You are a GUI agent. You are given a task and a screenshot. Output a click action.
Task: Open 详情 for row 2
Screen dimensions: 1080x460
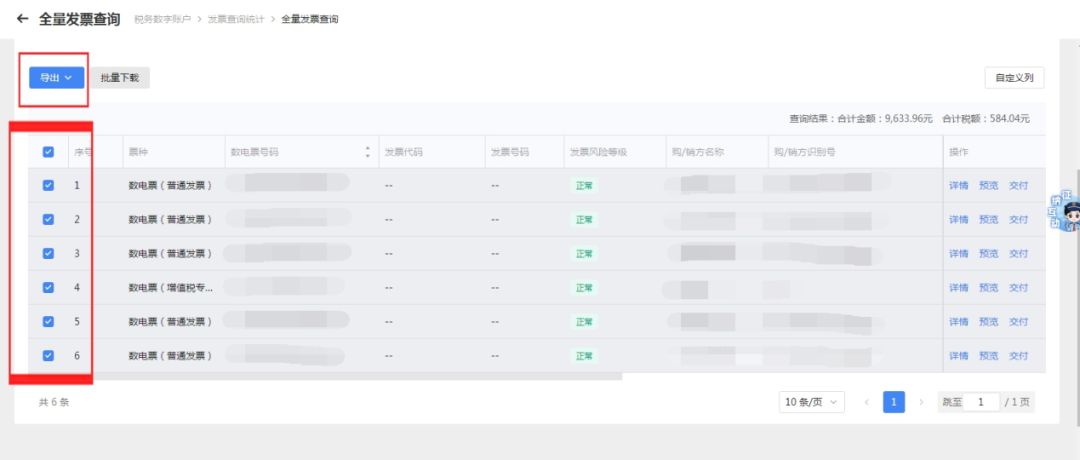pos(959,219)
